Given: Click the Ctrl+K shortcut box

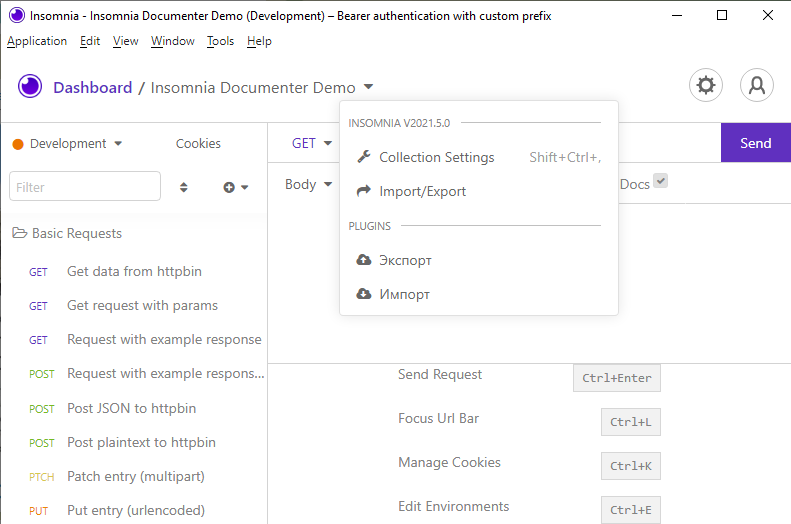Looking at the screenshot, I should pyautogui.click(x=631, y=465).
